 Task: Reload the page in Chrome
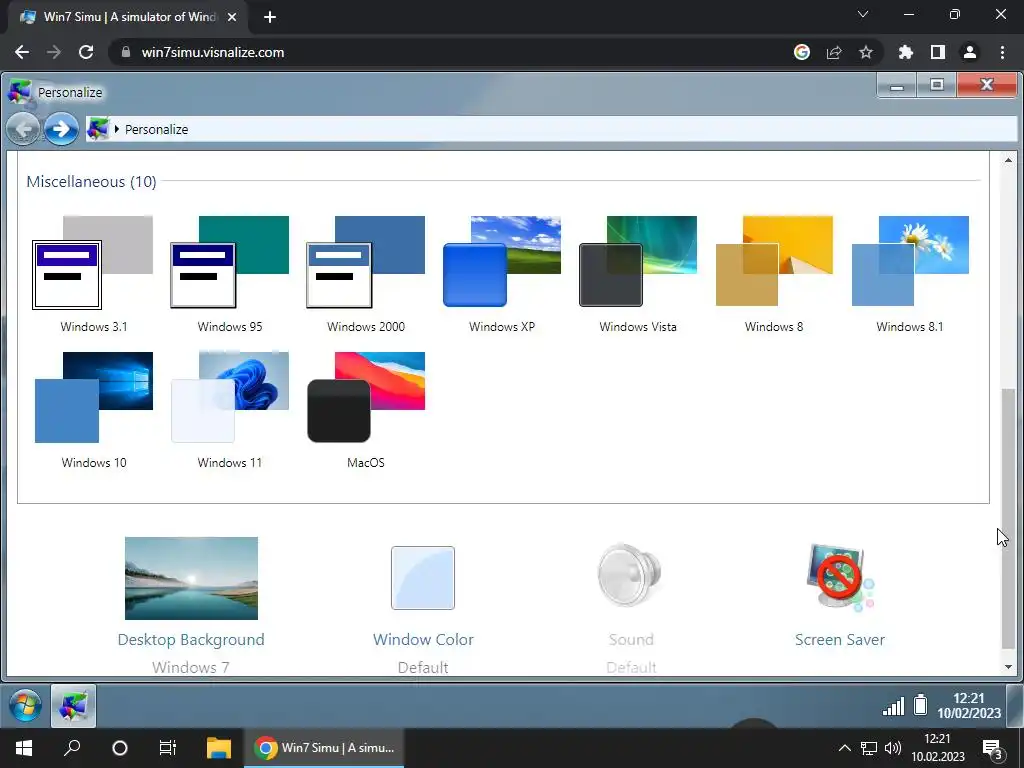86,52
